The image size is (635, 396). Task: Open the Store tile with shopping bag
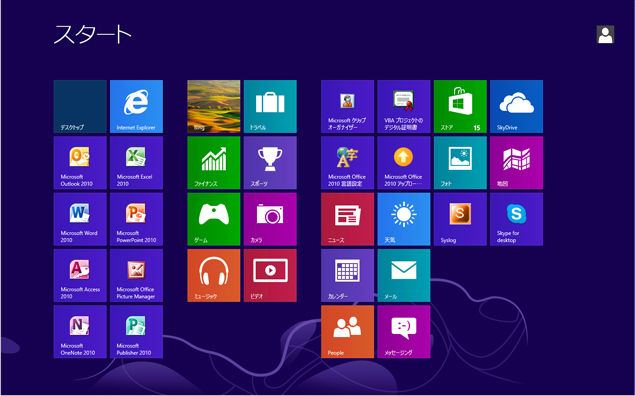[x=460, y=106]
